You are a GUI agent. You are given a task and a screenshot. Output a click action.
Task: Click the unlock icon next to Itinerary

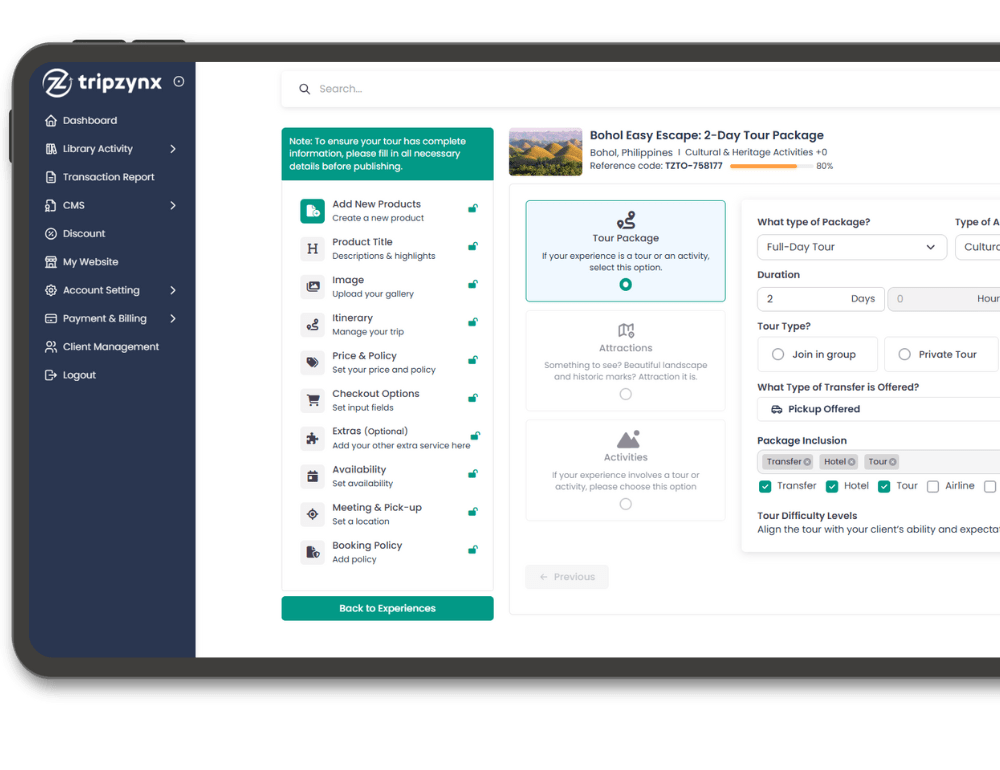tap(473, 322)
